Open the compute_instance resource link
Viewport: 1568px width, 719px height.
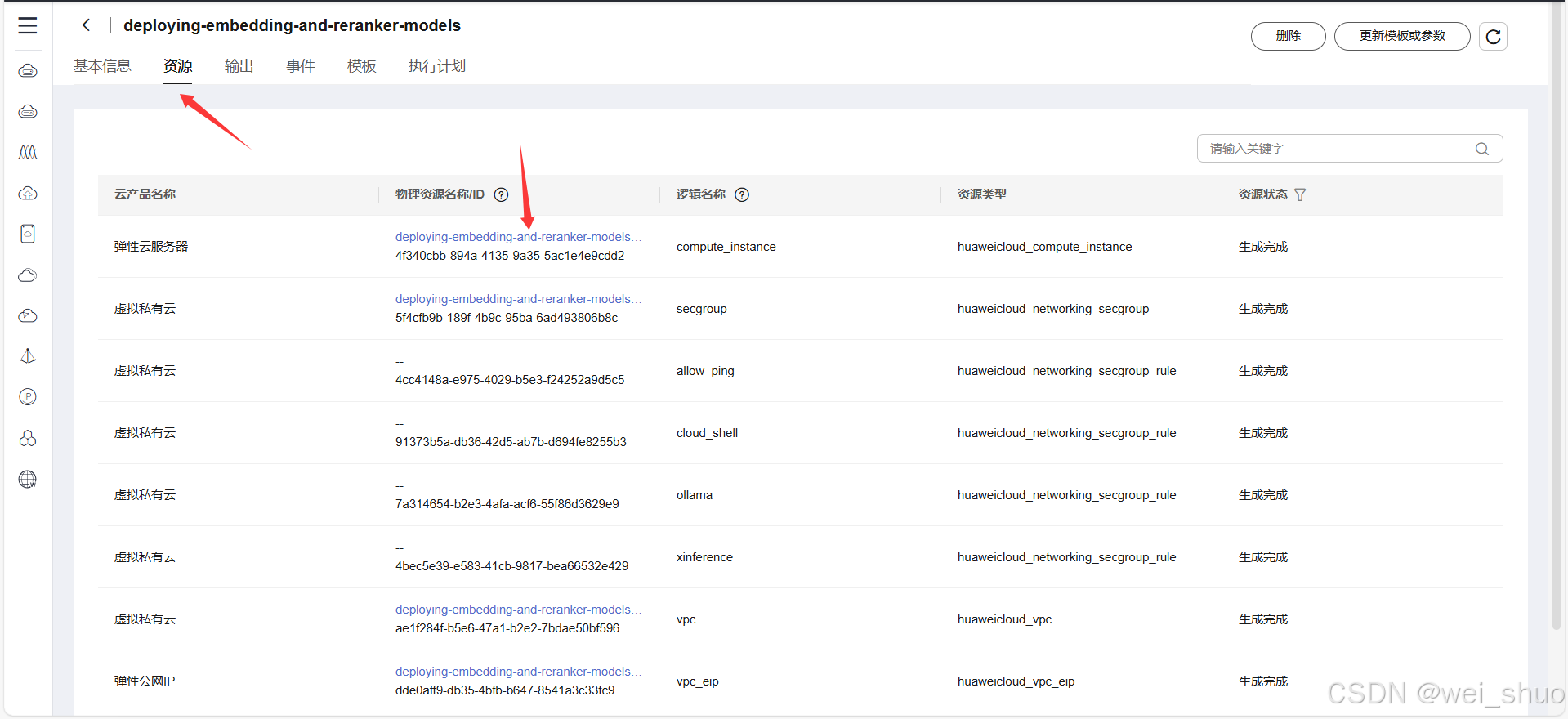point(518,237)
